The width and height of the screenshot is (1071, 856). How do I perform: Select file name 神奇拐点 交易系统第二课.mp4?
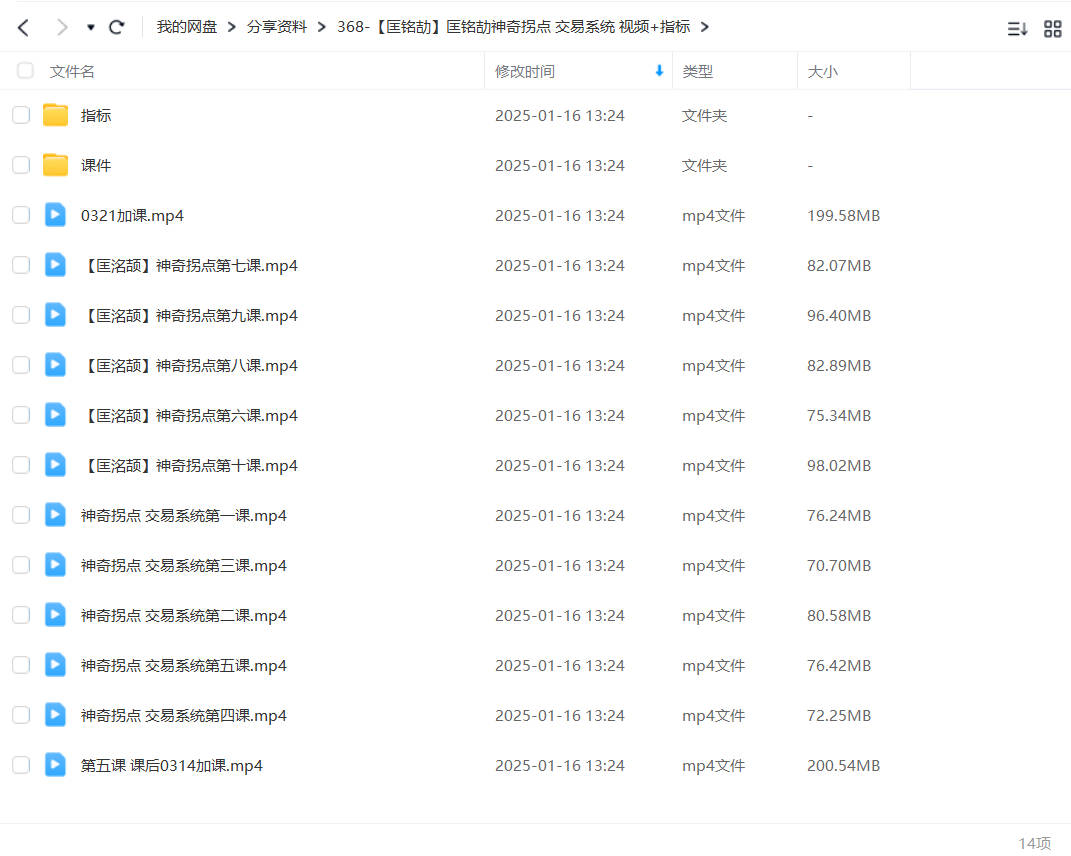coord(184,616)
